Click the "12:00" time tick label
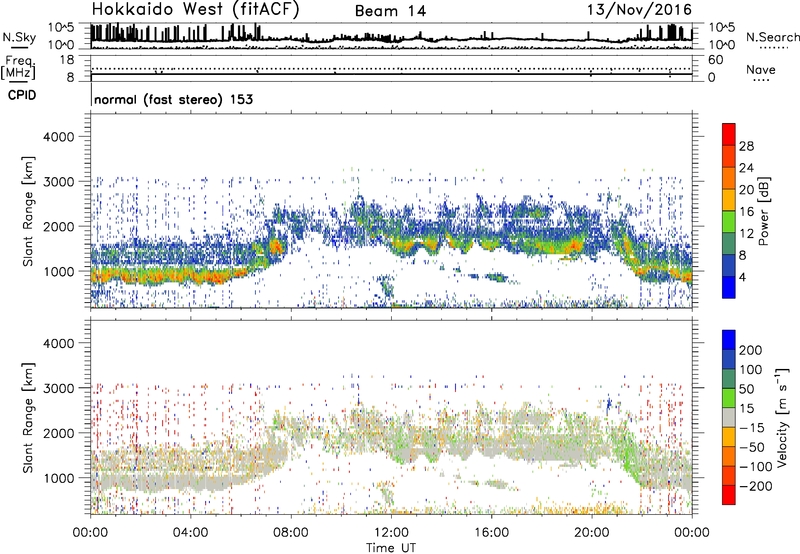 [391, 533]
